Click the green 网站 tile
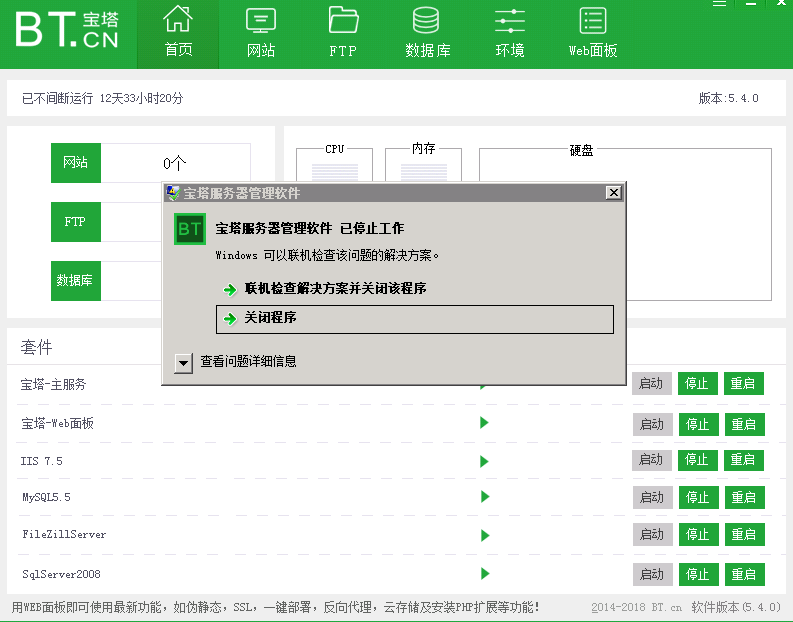 (x=76, y=163)
